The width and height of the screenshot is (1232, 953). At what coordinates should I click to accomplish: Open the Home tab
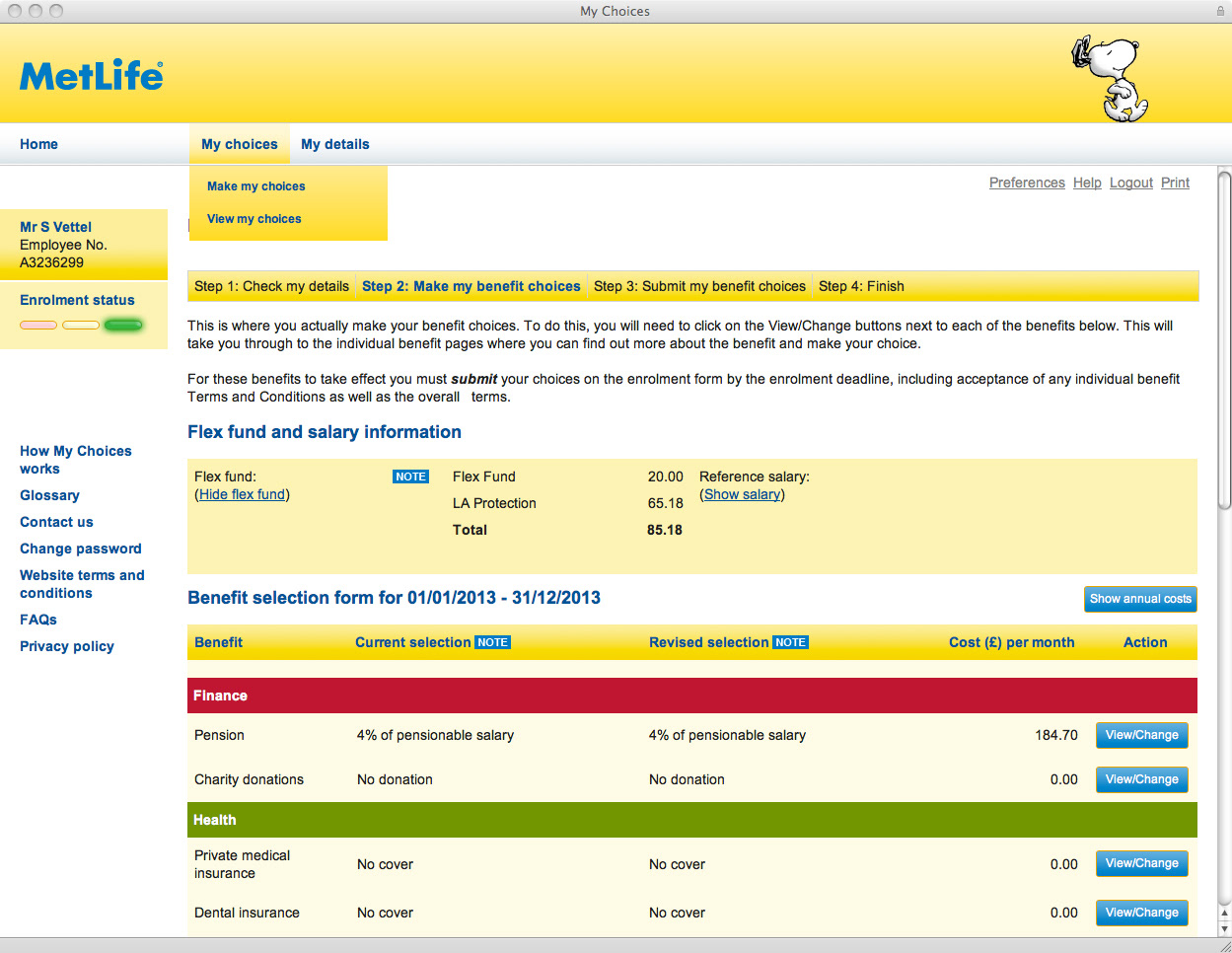click(x=38, y=144)
